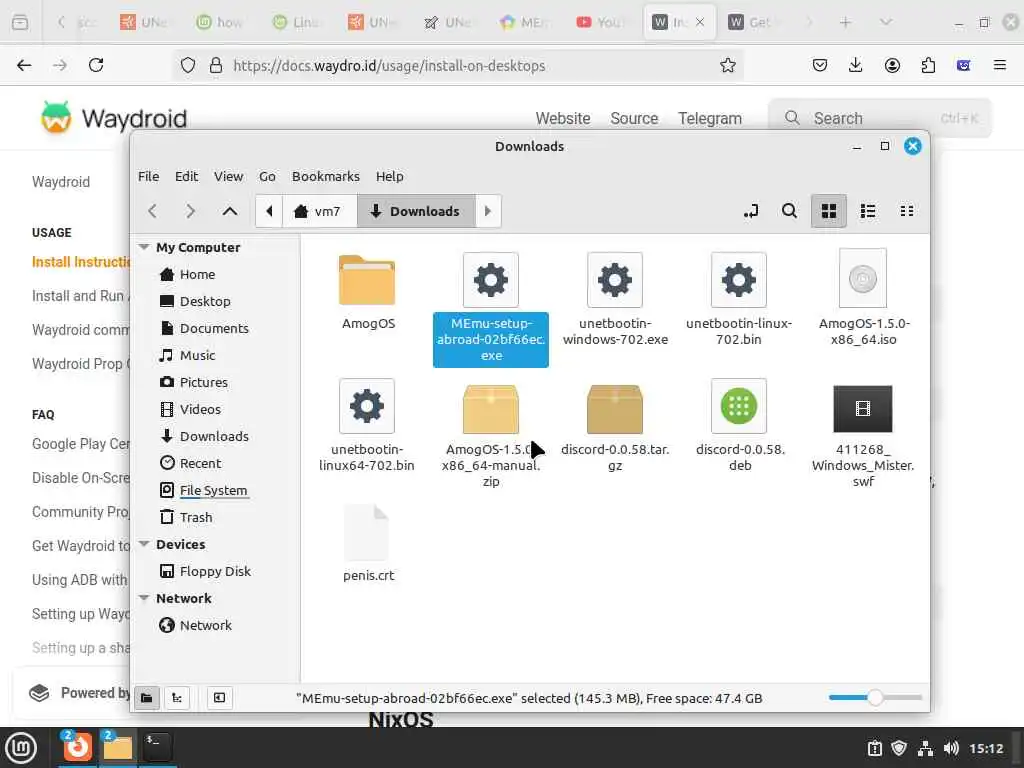Open the View menu
Screen dimensions: 1024x768
pos(229,176)
